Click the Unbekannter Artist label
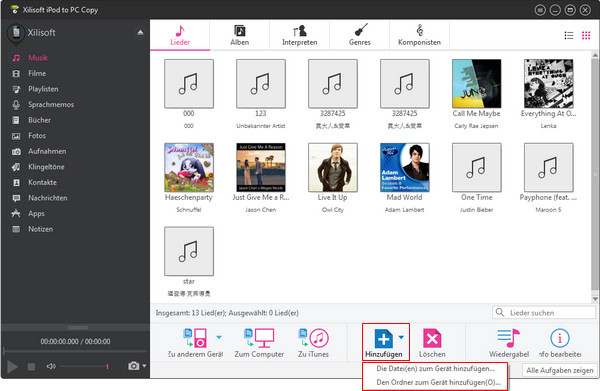 [261, 126]
